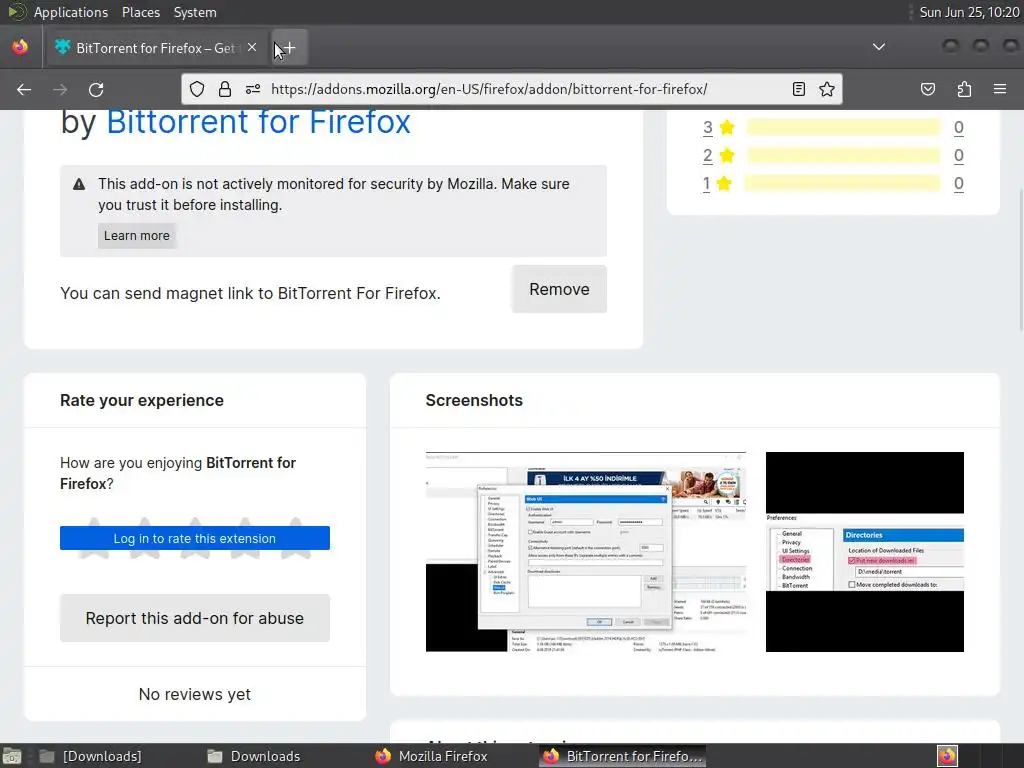Image resolution: width=1024 pixels, height=768 pixels.
Task: Click the 3-star review count zero
Action: [958, 127]
